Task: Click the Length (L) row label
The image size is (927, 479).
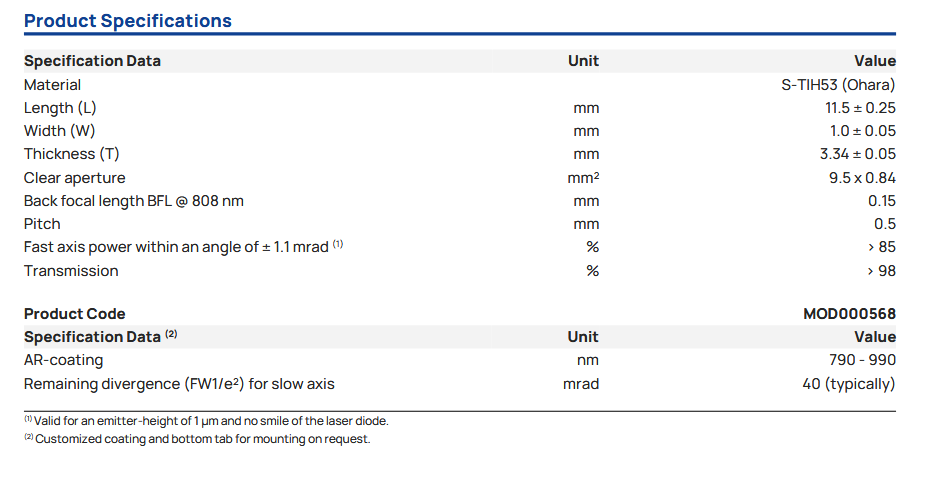Action: [x=60, y=108]
